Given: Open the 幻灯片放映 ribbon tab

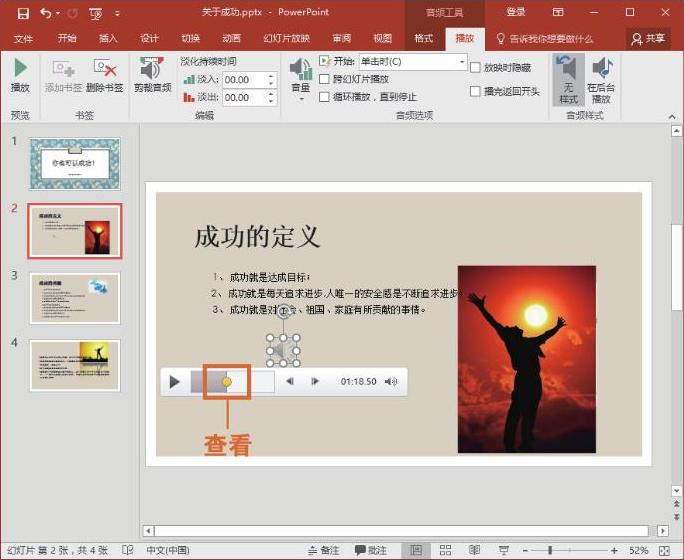Looking at the screenshot, I should (x=286, y=38).
